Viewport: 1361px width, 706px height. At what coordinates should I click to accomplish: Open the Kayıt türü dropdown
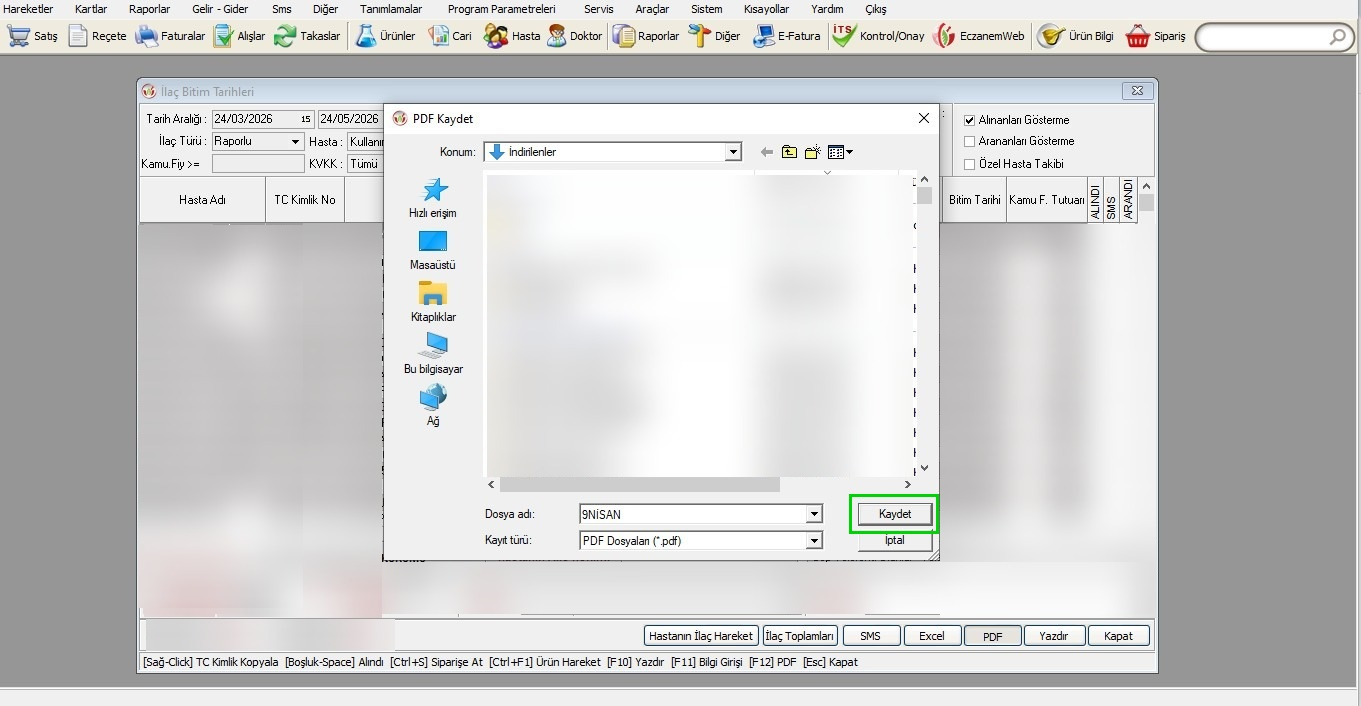[814, 541]
